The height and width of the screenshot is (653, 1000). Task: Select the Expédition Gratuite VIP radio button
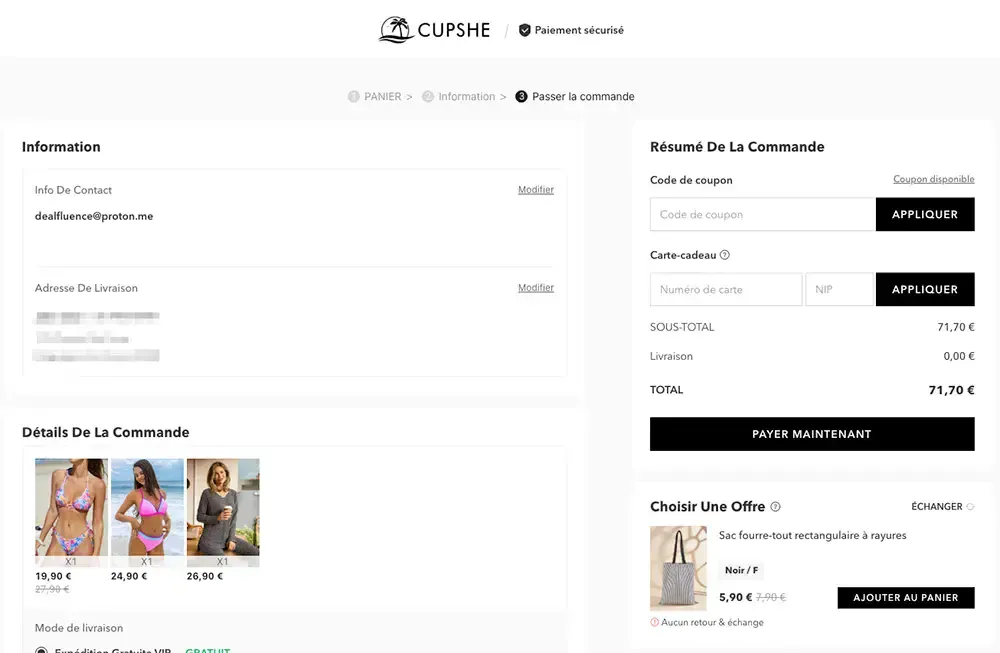pos(41,650)
